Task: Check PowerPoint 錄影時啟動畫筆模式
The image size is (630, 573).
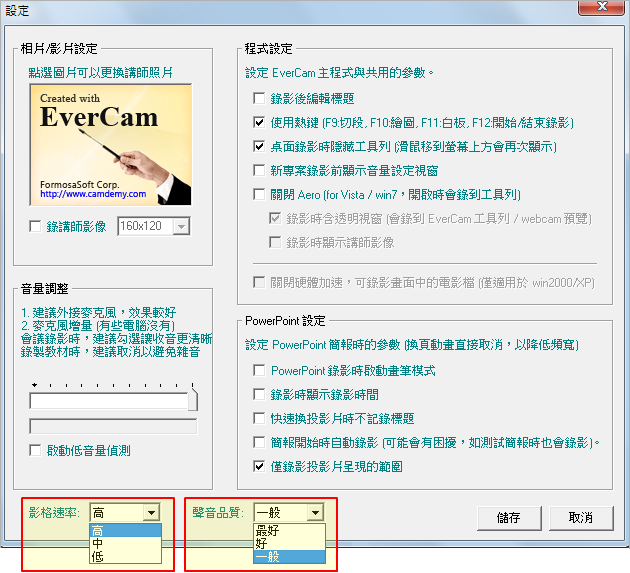Action: (x=259, y=371)
